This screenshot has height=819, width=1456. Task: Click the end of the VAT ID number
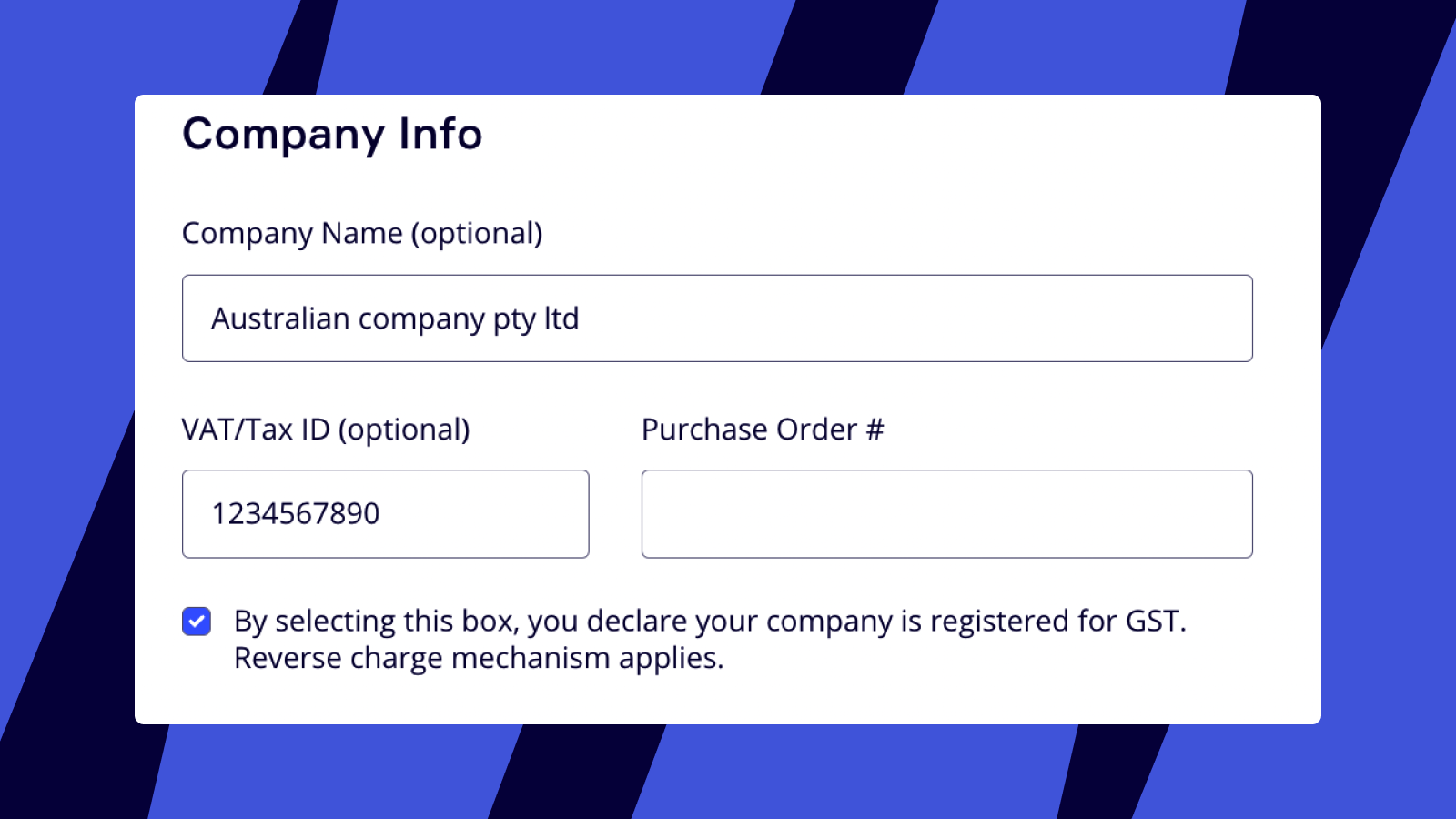tap(379, 513)
